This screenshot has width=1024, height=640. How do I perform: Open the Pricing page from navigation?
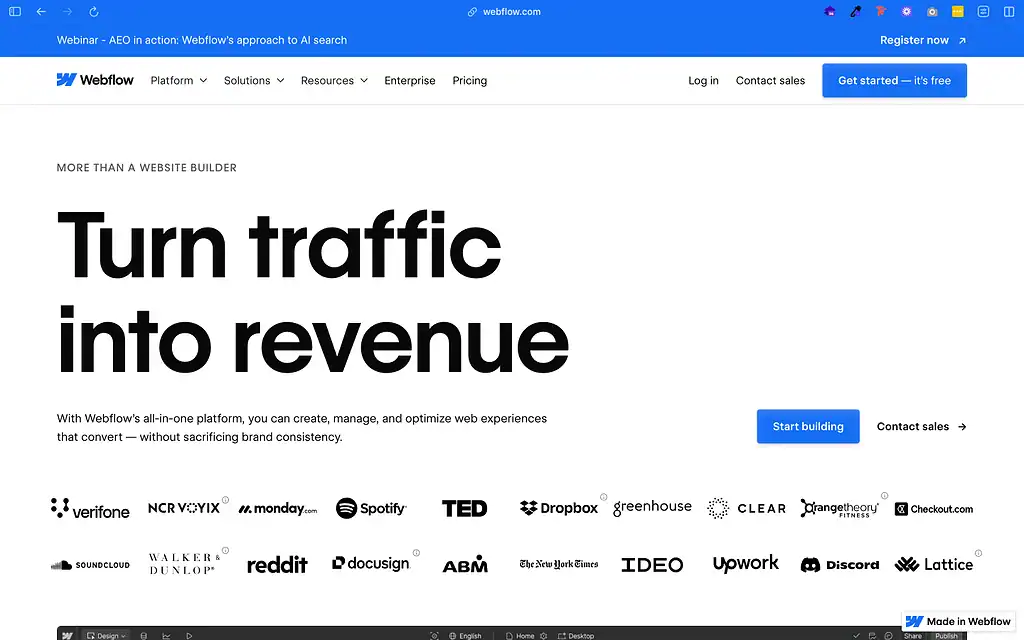pos(469,80)
